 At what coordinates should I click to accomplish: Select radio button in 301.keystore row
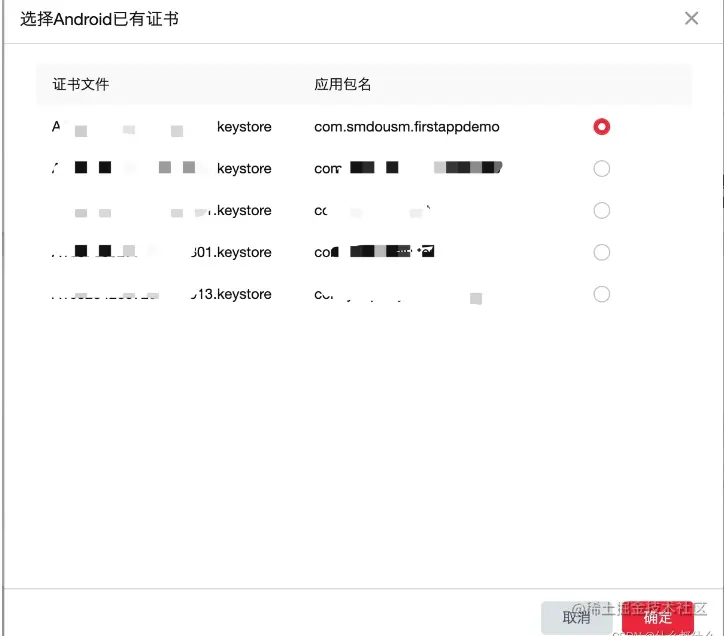(x=601, y=252)
